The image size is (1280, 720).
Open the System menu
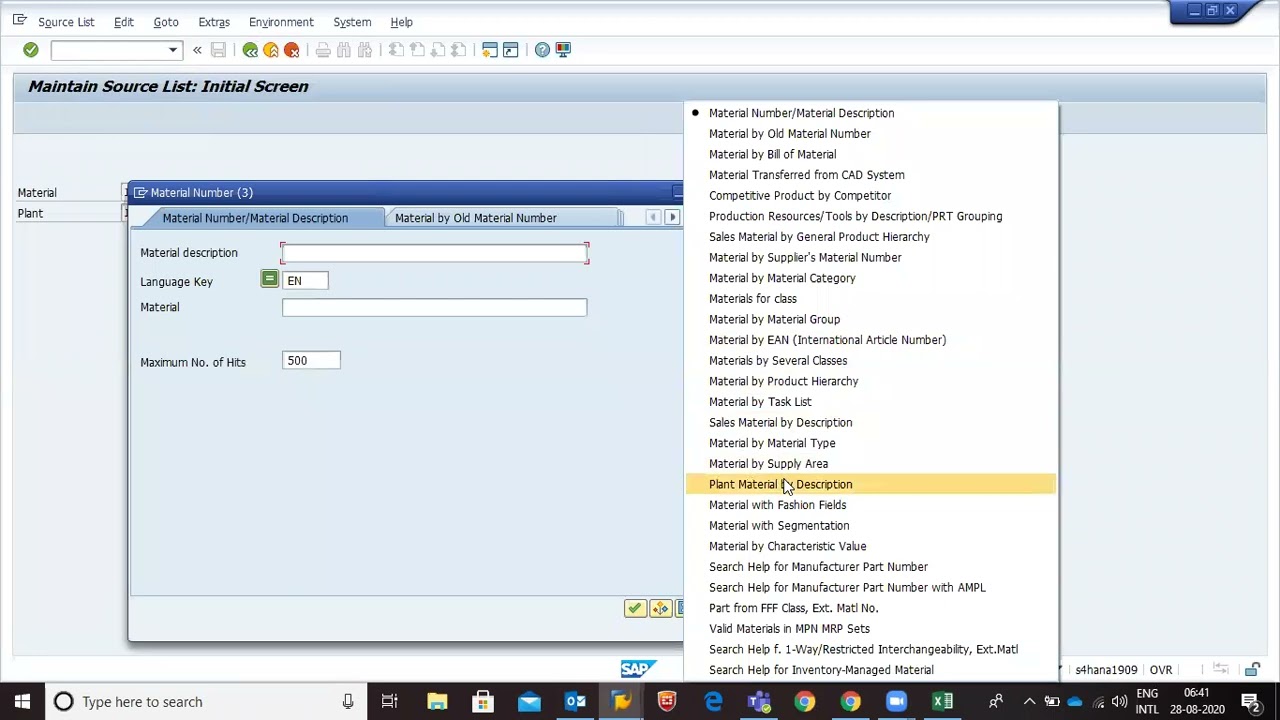point(352,22)
